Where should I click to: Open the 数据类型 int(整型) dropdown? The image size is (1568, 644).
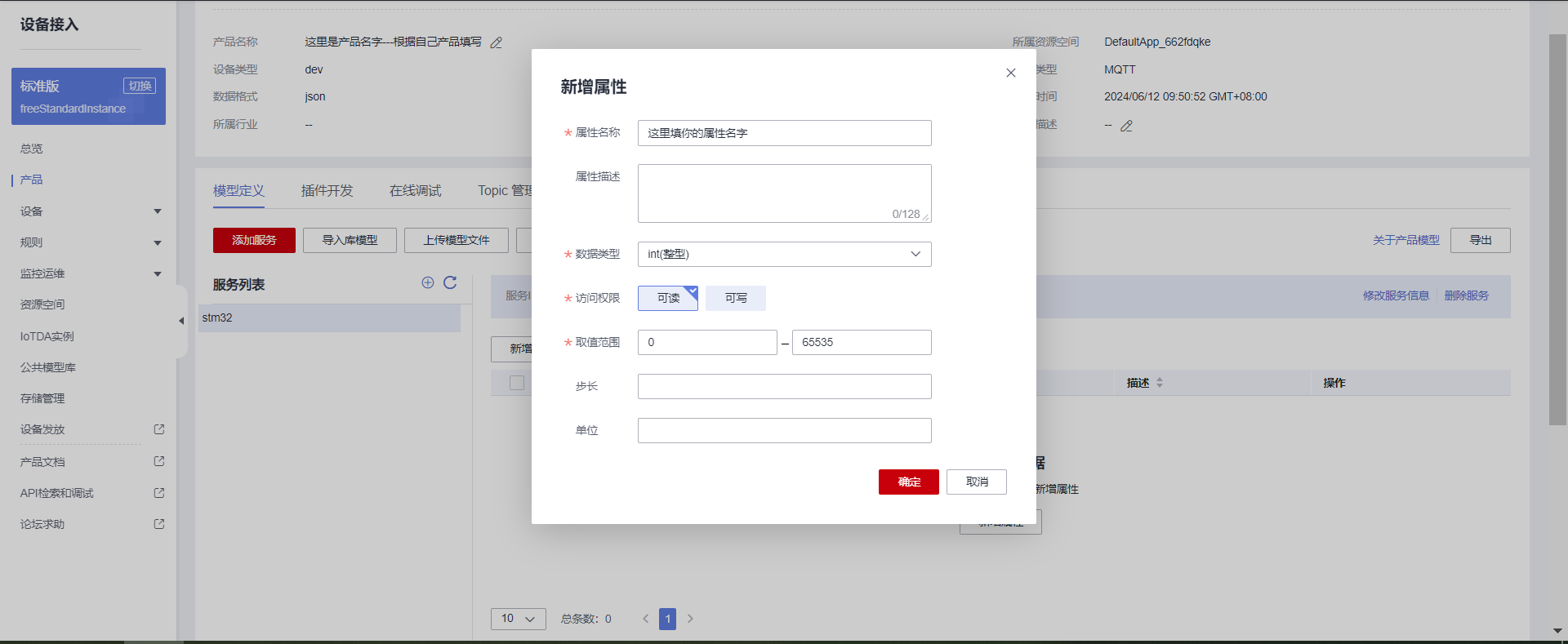tap(784, 254)
